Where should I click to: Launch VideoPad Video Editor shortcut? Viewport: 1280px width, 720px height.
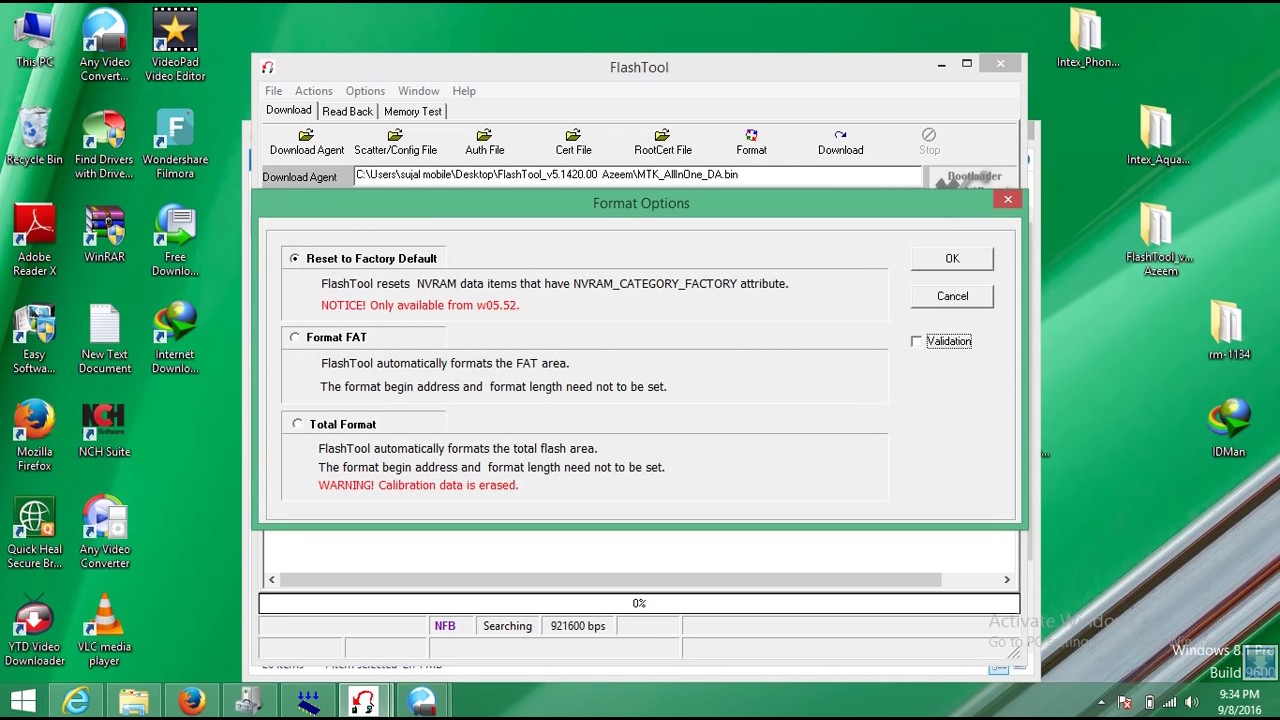175,46
